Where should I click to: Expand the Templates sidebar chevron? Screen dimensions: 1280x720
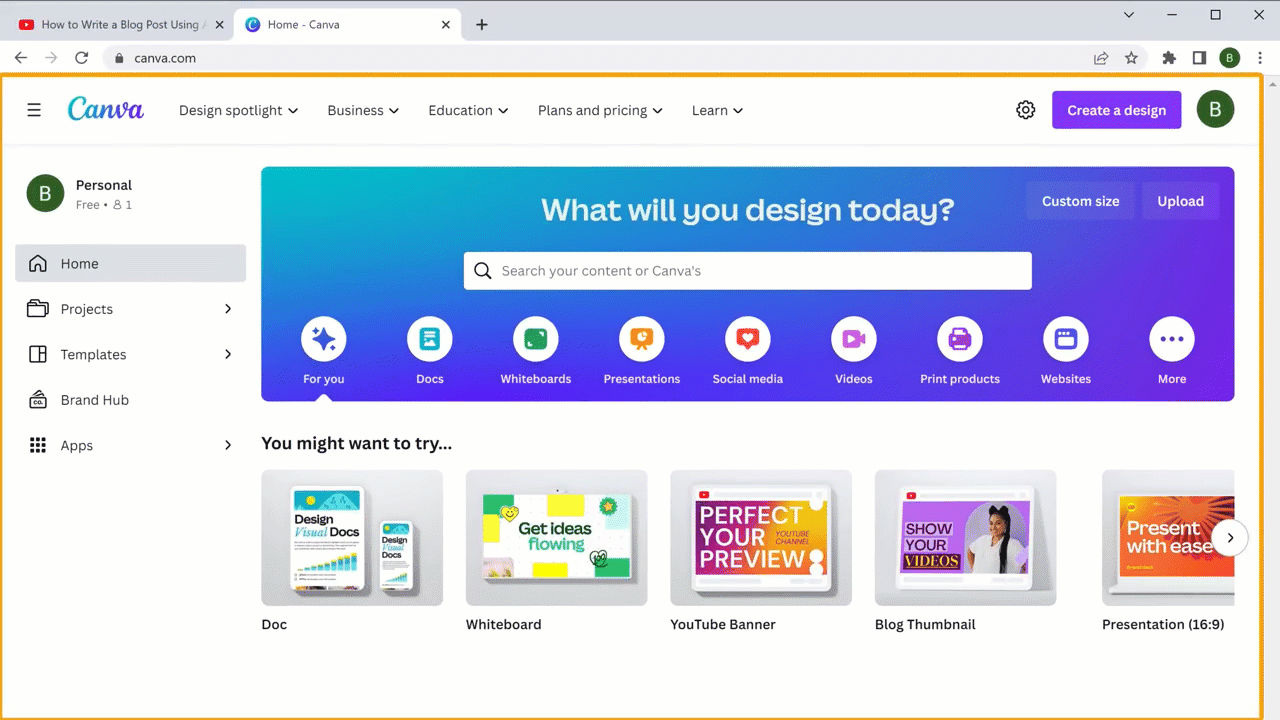pos(228,354)
